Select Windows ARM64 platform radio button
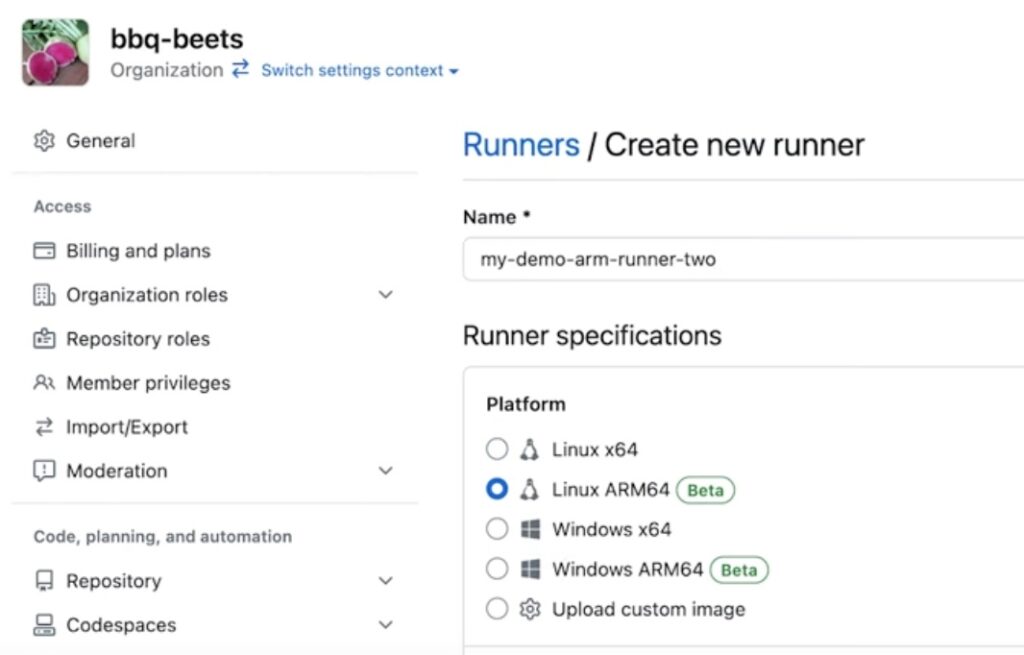This screenshot has height=655, width=1024. click(497, 569)
